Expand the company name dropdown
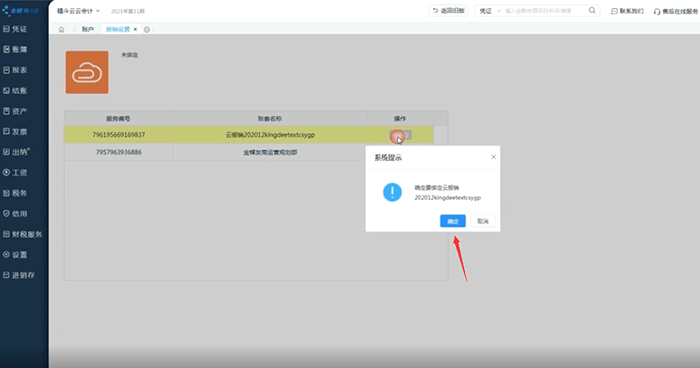Screen dimensions: 700x368 tap(79, 11)
